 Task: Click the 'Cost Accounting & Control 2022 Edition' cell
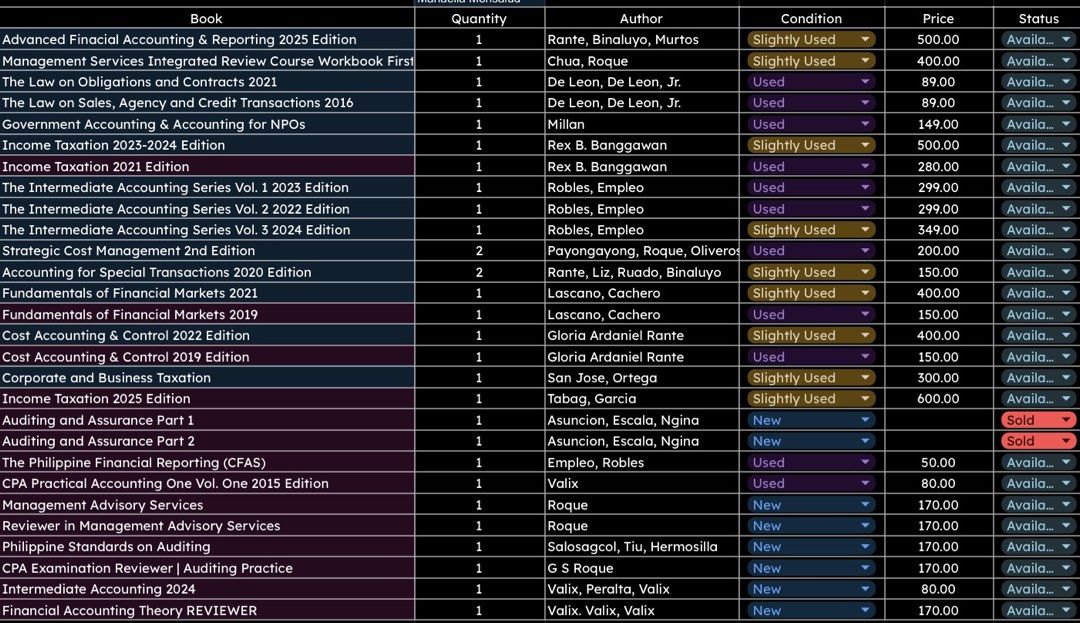(x=207, y=335)
